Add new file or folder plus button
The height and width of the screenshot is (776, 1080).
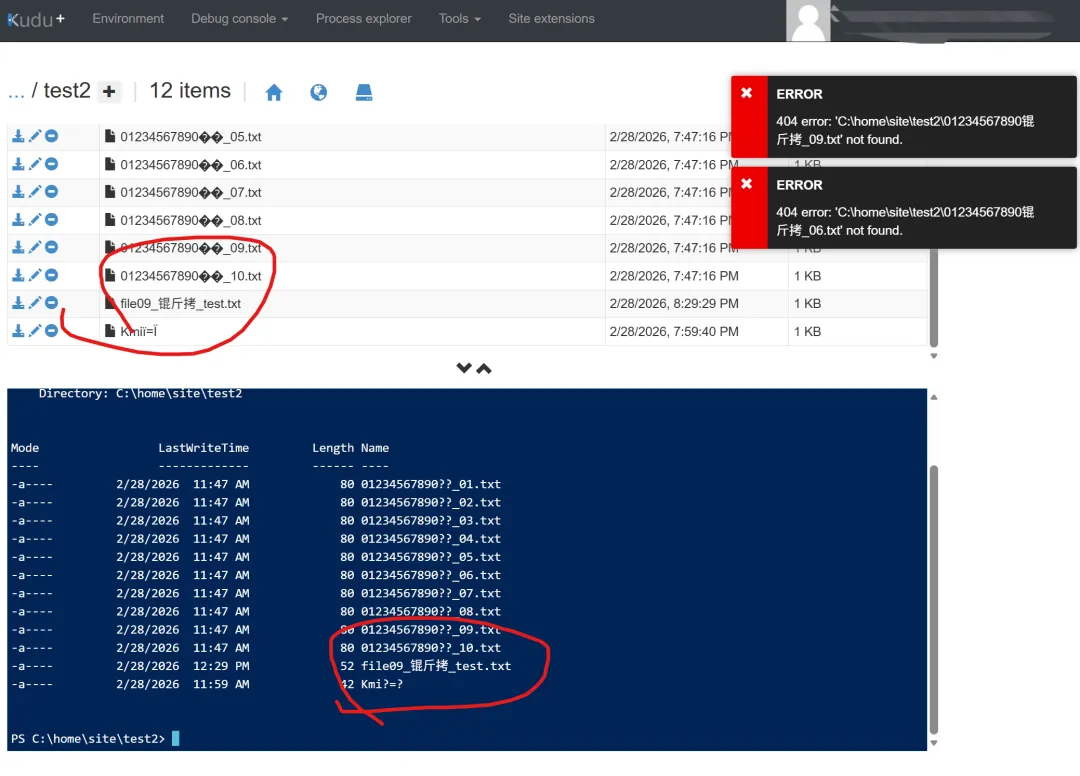click(x=109, y=92)
